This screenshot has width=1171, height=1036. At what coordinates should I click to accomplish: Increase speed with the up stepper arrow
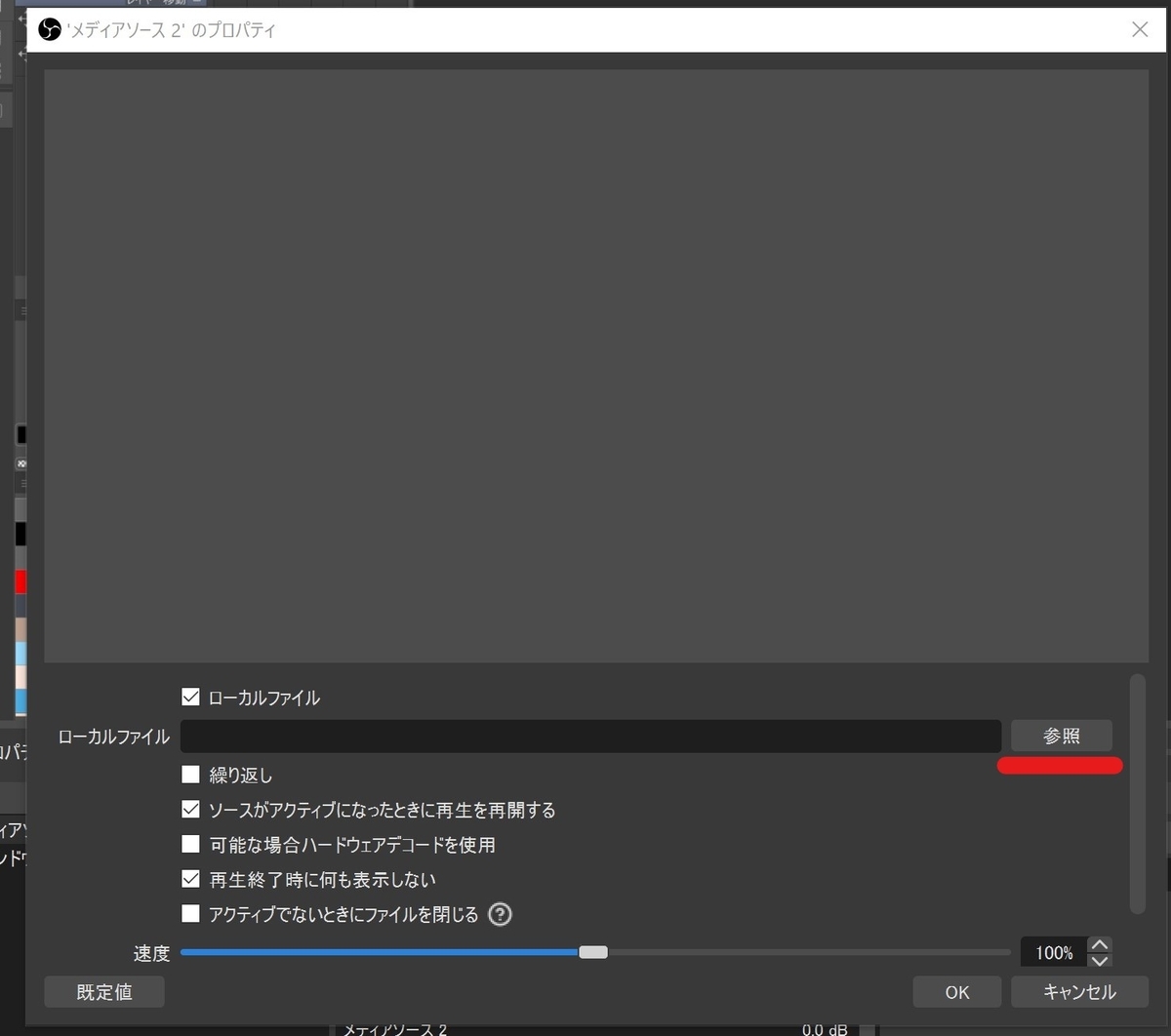[x=1100, y=944]
